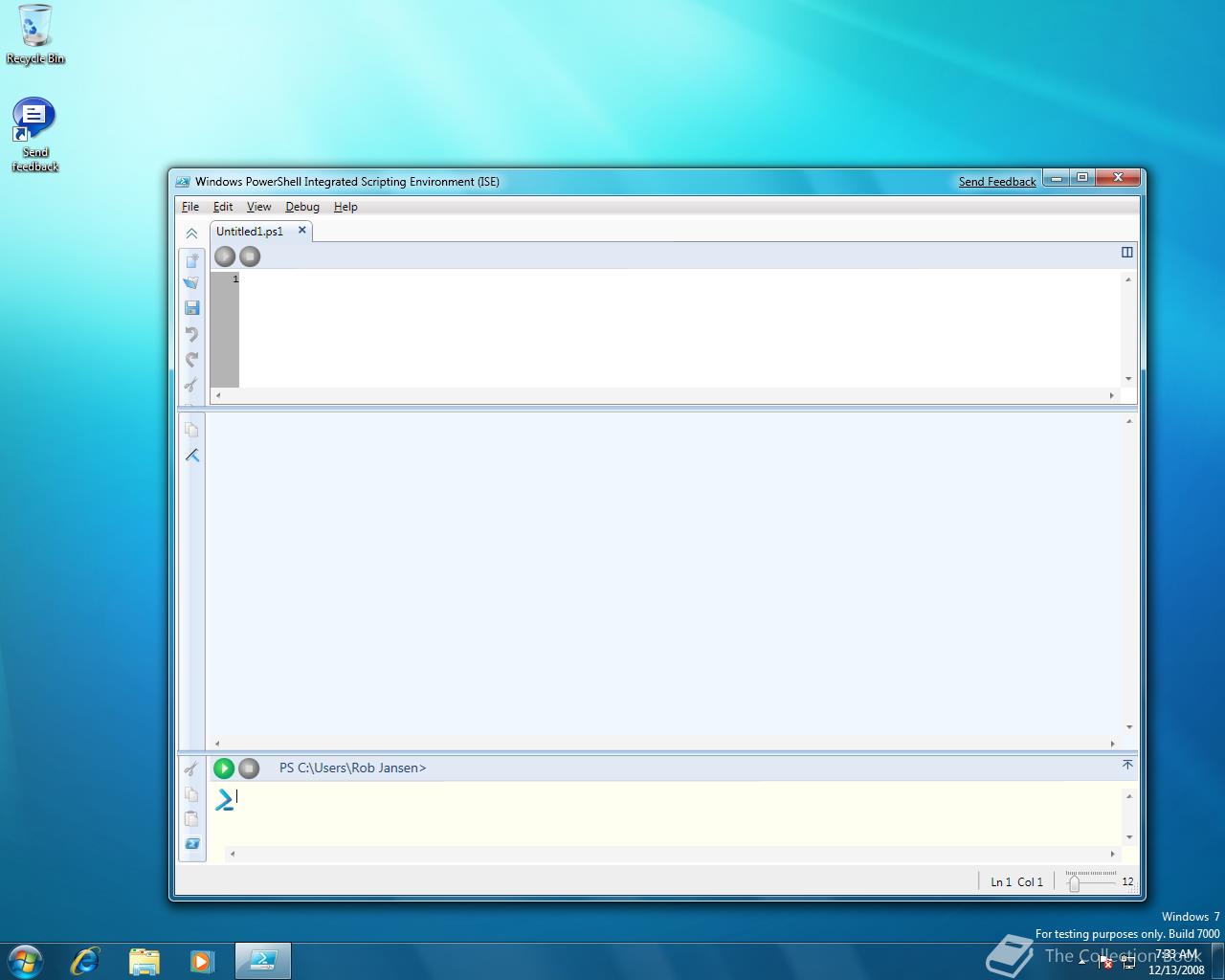Launch Internet Explorer from the taskbar
The image size is (1225, 980).
(x=85, y=961)
